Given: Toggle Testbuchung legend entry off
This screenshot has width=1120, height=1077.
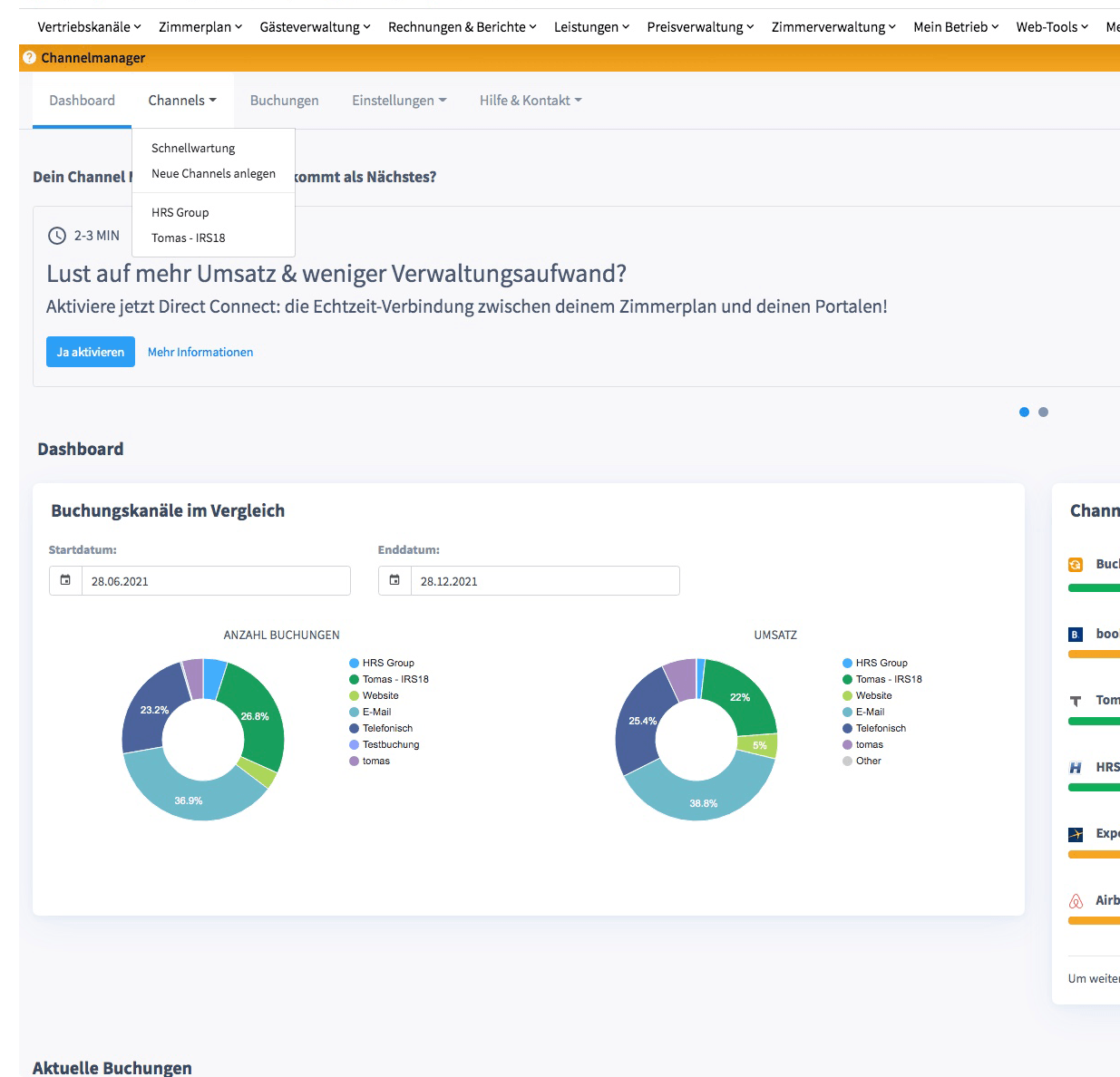Looking at the screenshot, I should [390, 744].
